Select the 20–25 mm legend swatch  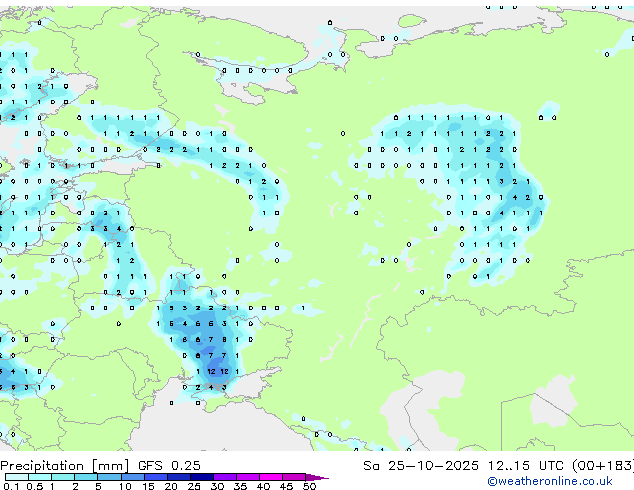[178, 477]
